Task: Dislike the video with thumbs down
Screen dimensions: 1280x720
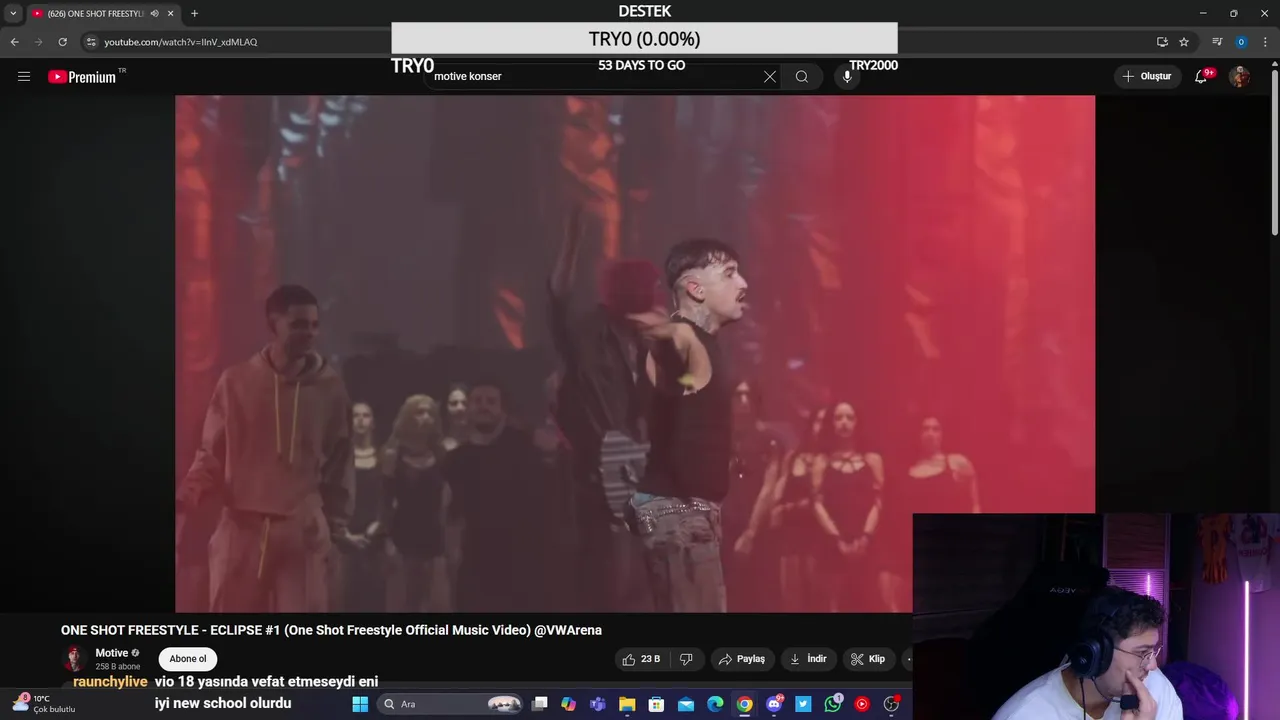Action: pyautogui.click(x=686, y=659)
